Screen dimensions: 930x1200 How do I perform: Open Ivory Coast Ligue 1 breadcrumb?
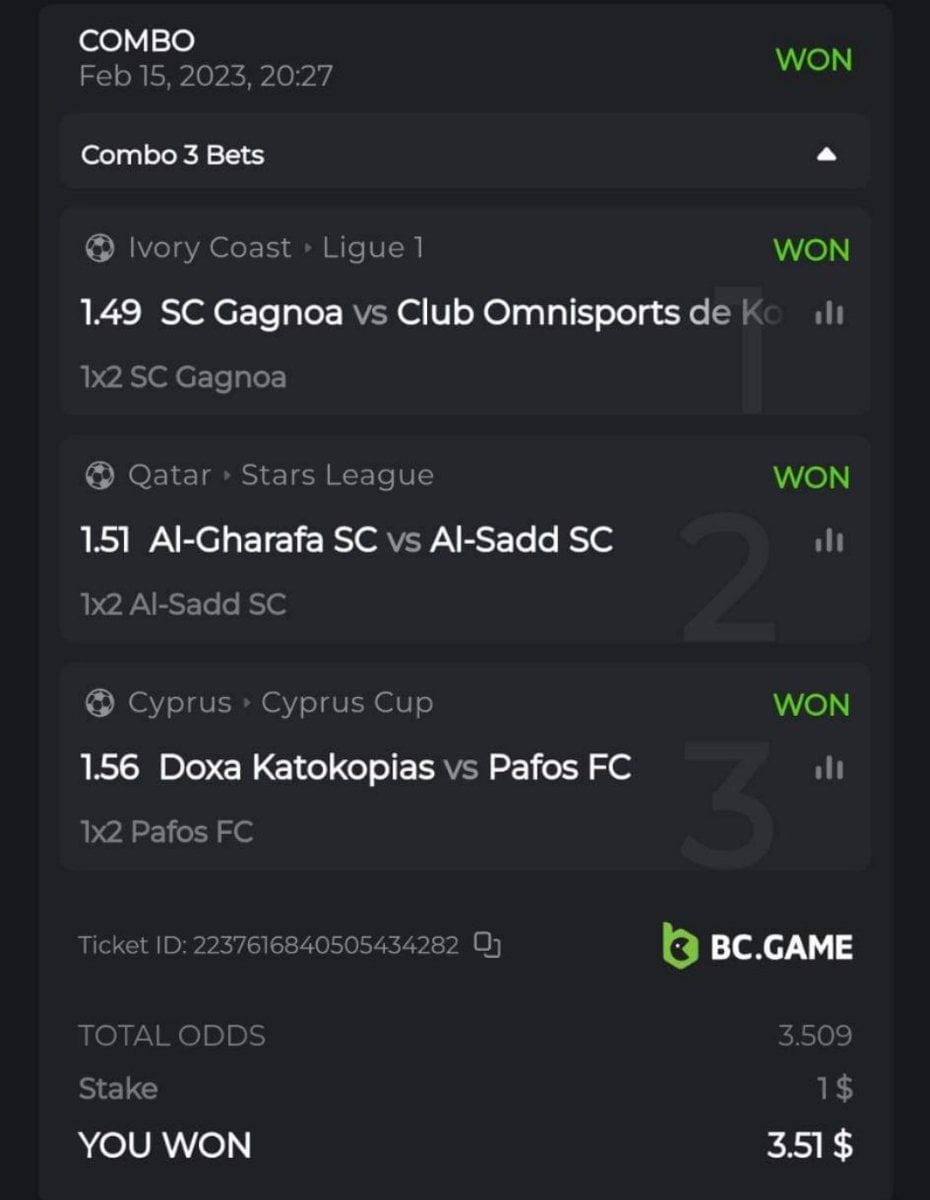tap(276, 248)
